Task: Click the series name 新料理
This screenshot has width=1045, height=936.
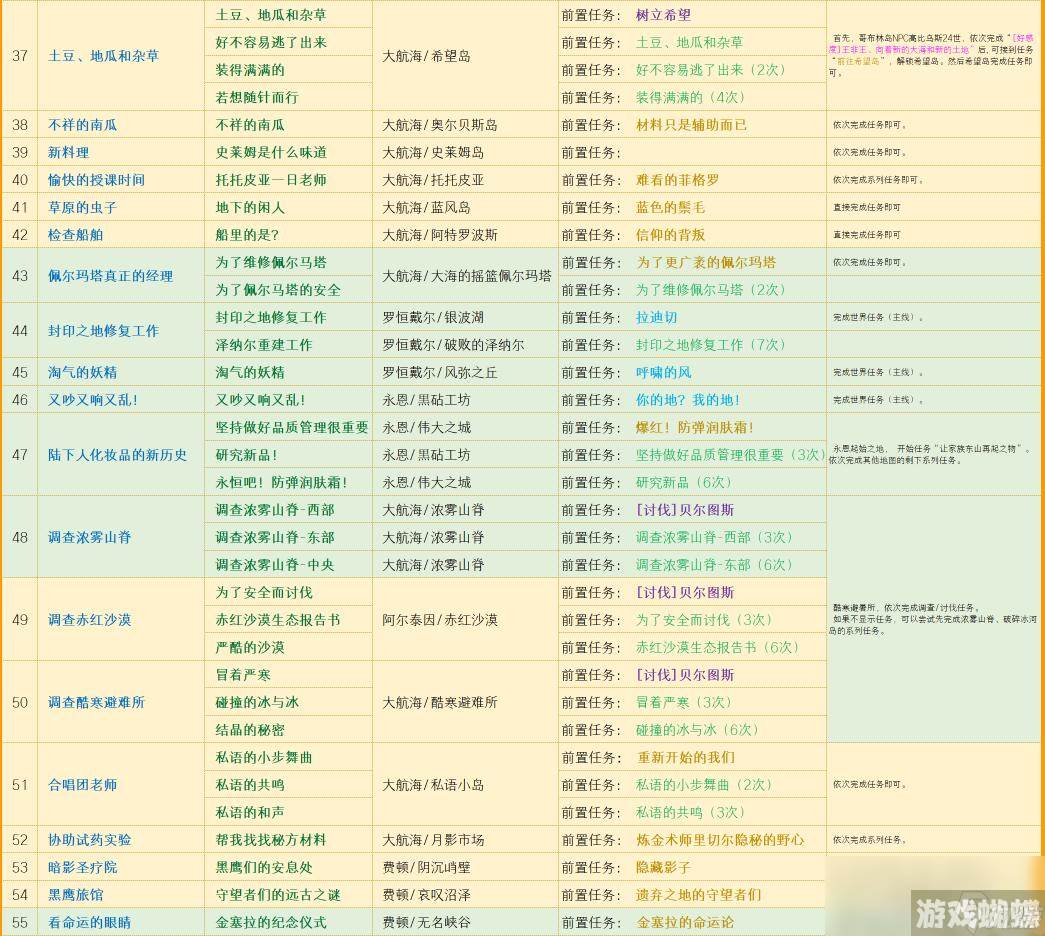Action: click(68, 152)
